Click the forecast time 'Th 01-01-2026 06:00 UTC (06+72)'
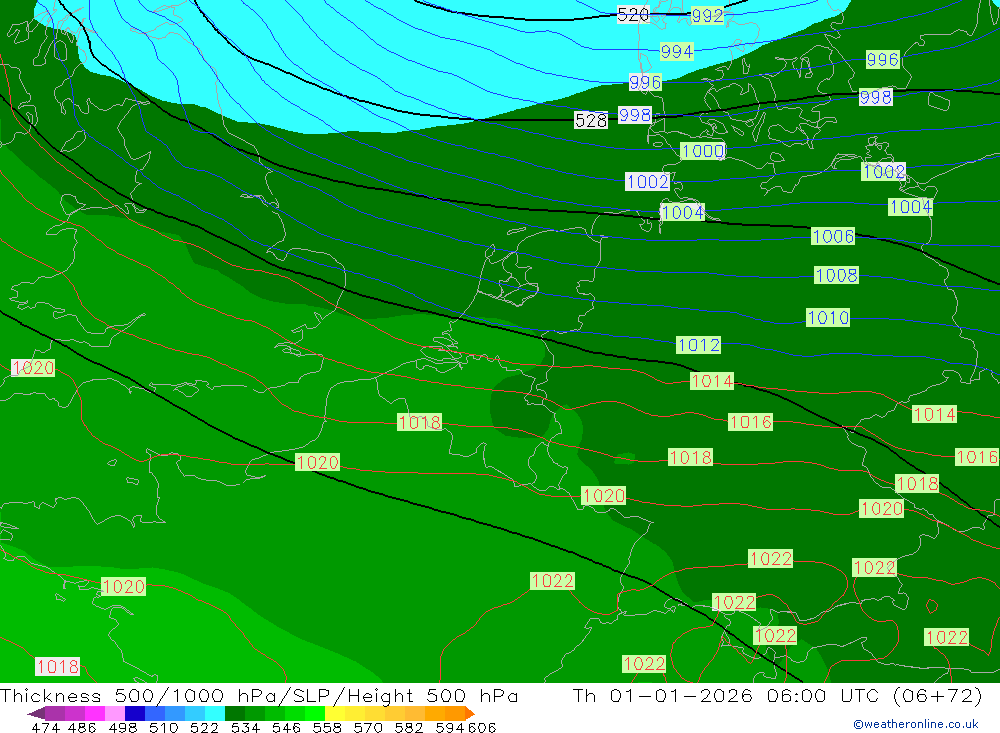 point(777,695)
